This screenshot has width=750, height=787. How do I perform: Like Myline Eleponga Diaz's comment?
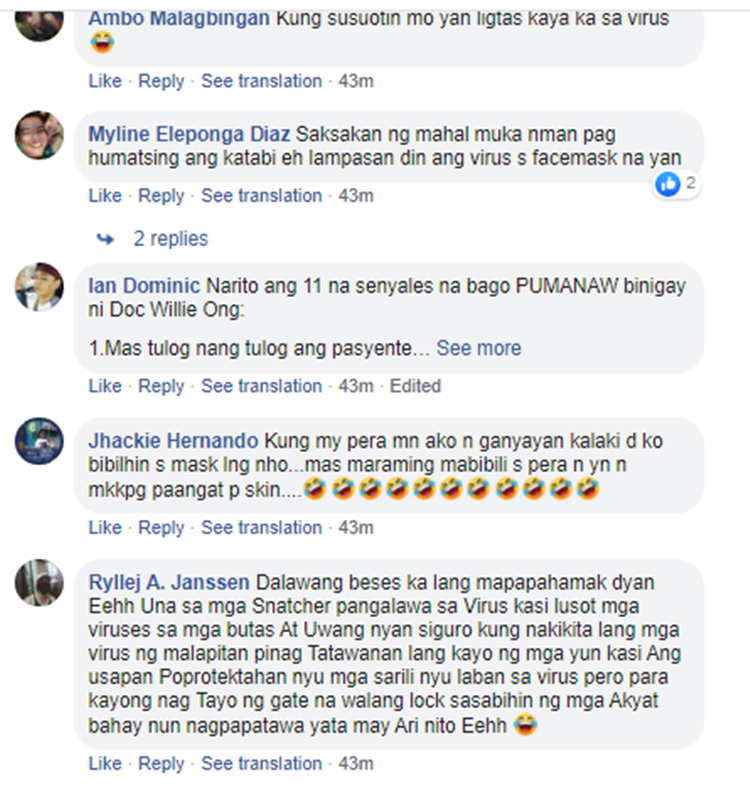coord(105,195)
